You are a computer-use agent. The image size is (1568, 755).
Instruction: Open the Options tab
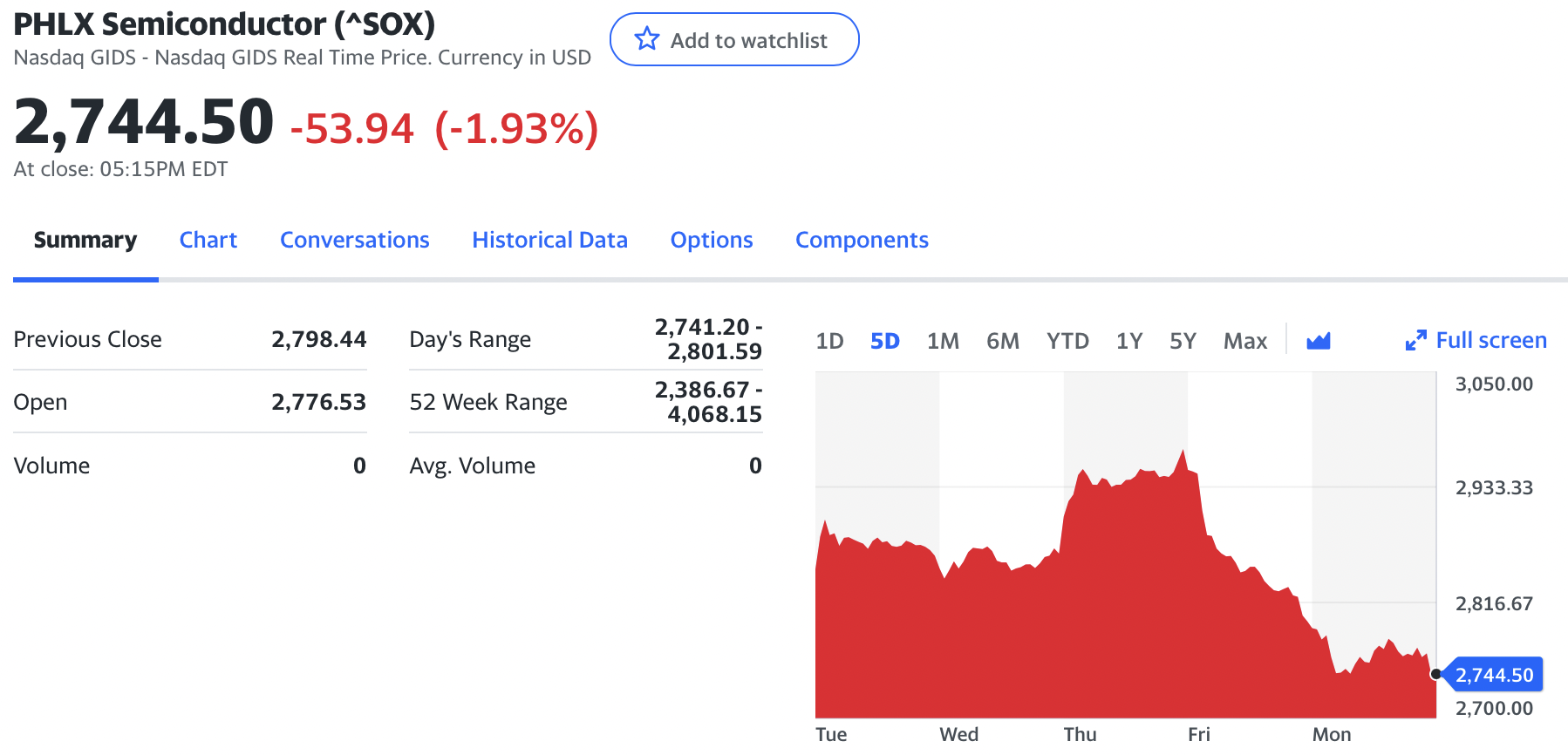point(712,240)
